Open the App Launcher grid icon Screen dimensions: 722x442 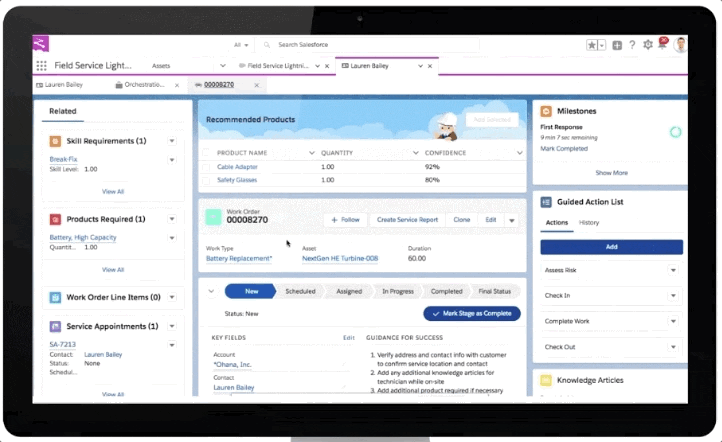[x=42, y=65]
